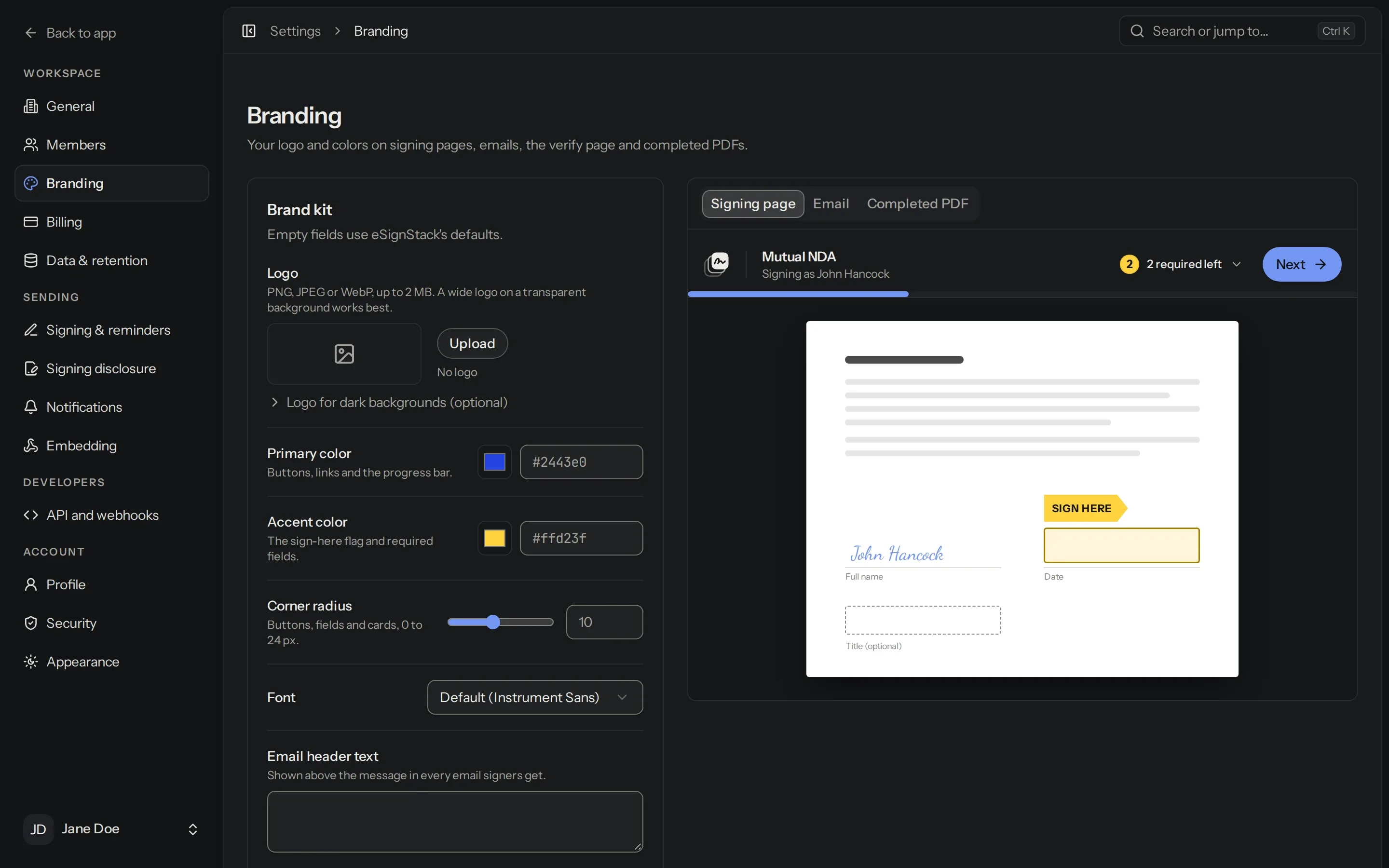Click the Signing & reminders pen icon
The width and height of the screenshot is (1389, 868).
31,330
